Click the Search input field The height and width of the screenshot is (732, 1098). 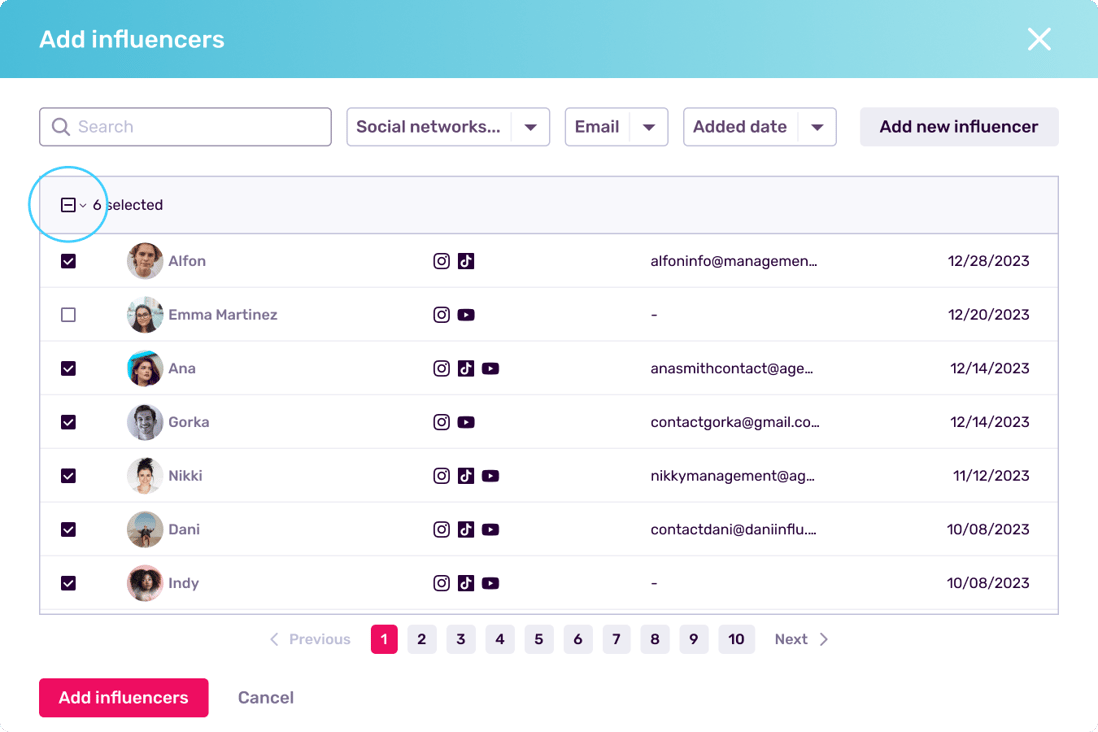tap(186, 127)
